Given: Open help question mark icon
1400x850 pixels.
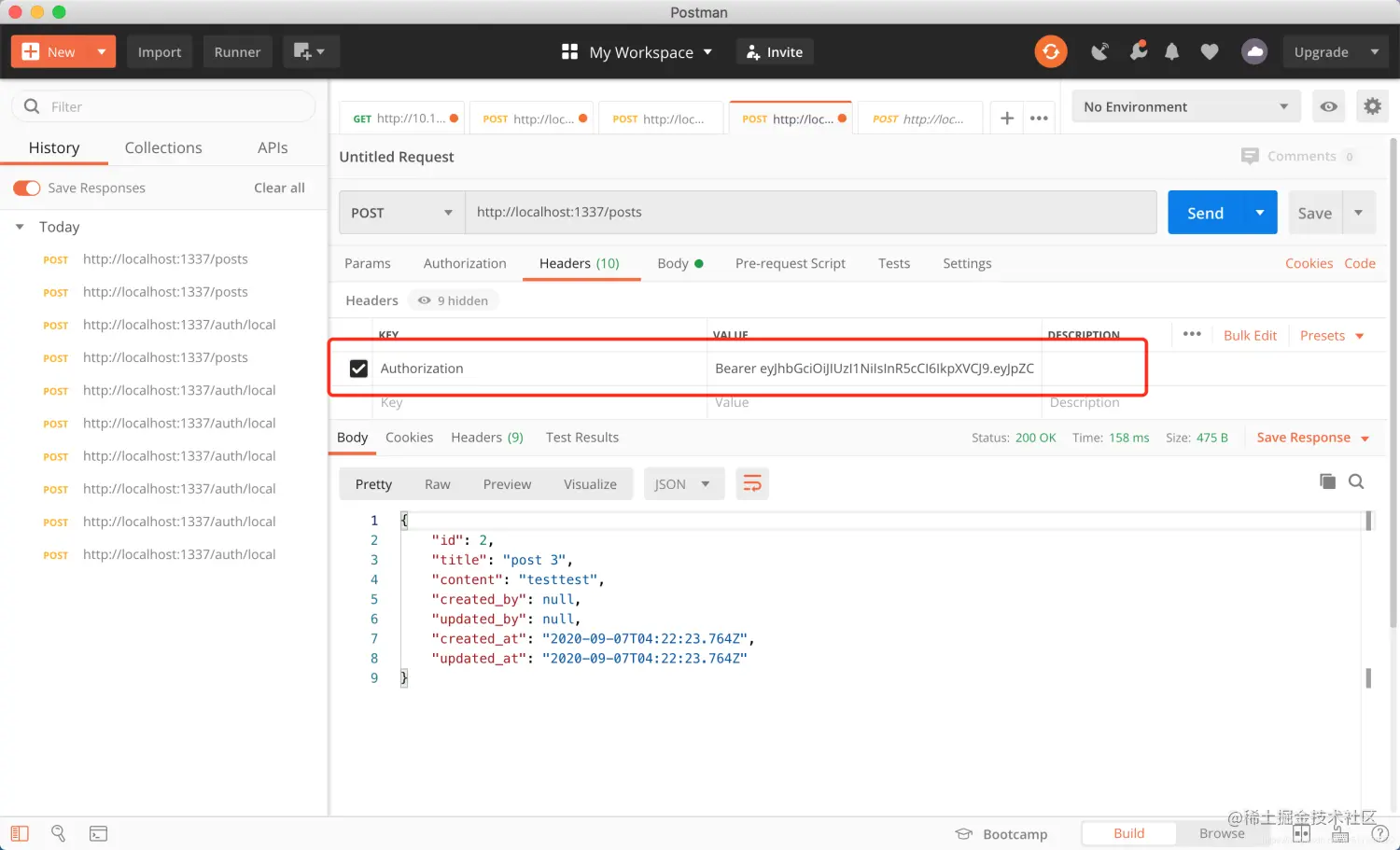Looking at the screenshot, I should tap(1379, 834).
